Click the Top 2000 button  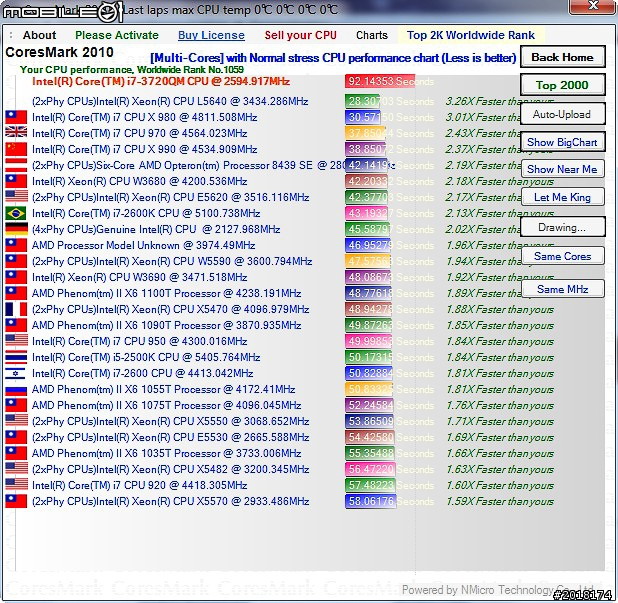pyautogui.click(x=562, y=85)
